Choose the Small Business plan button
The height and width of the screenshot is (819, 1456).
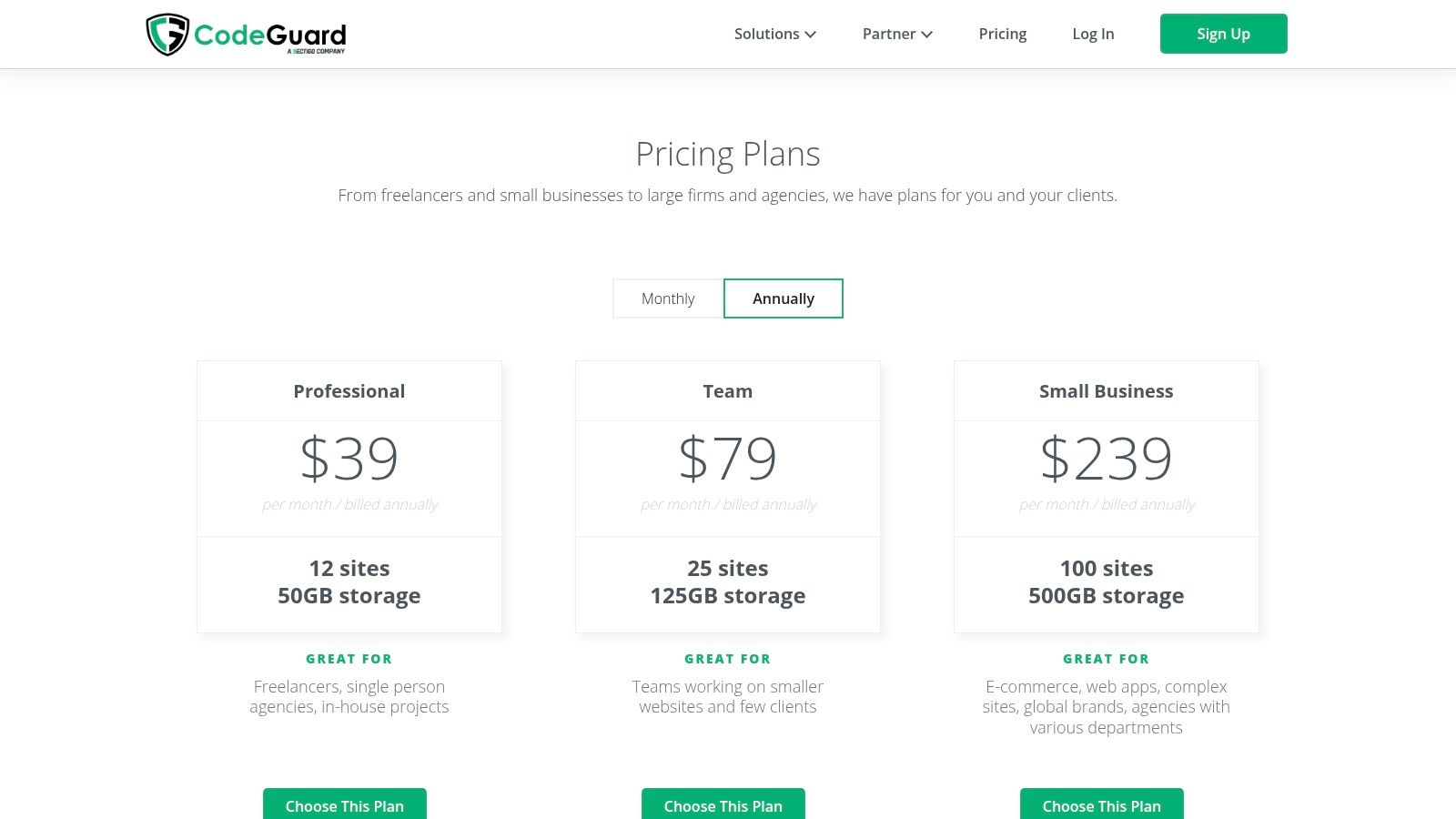point(1102,804)
